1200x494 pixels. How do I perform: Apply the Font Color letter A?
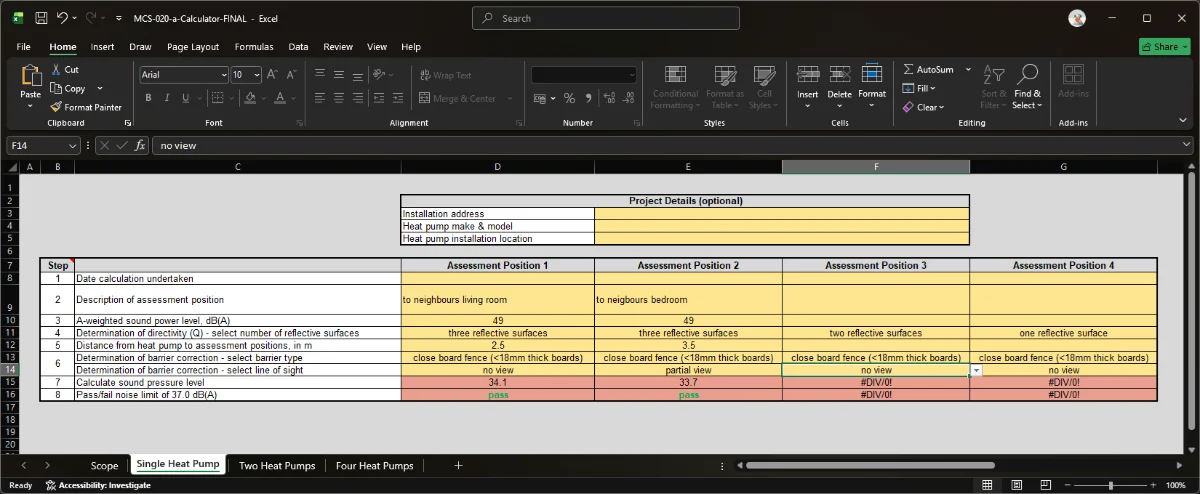pos(281,98)
